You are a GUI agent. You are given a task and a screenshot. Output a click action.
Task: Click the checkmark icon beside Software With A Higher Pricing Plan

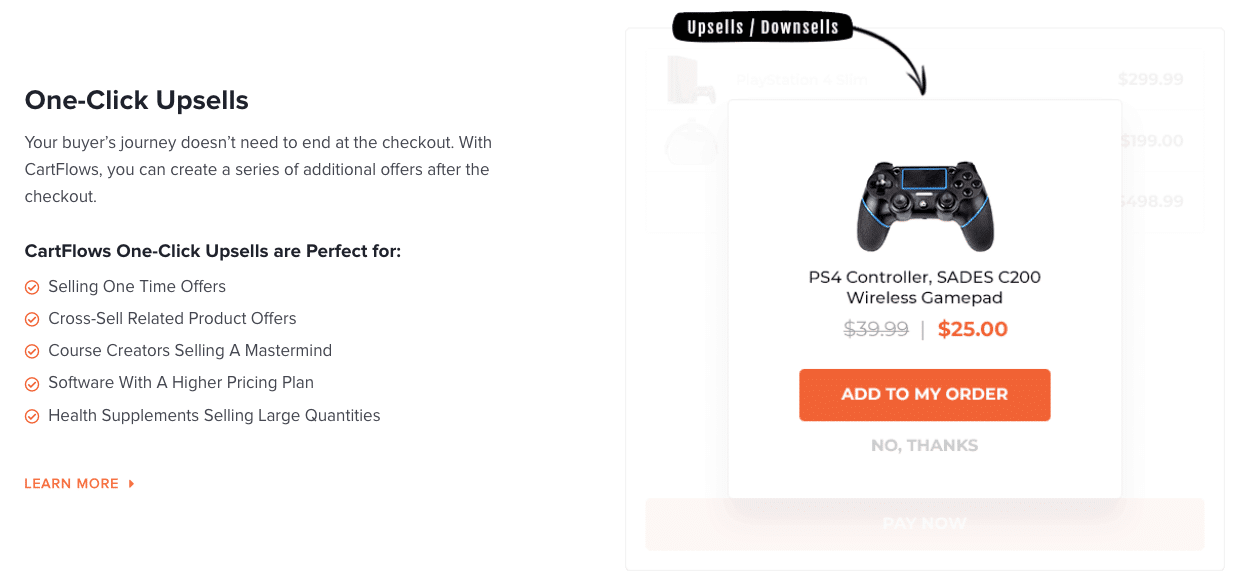[x=32, y=383]
